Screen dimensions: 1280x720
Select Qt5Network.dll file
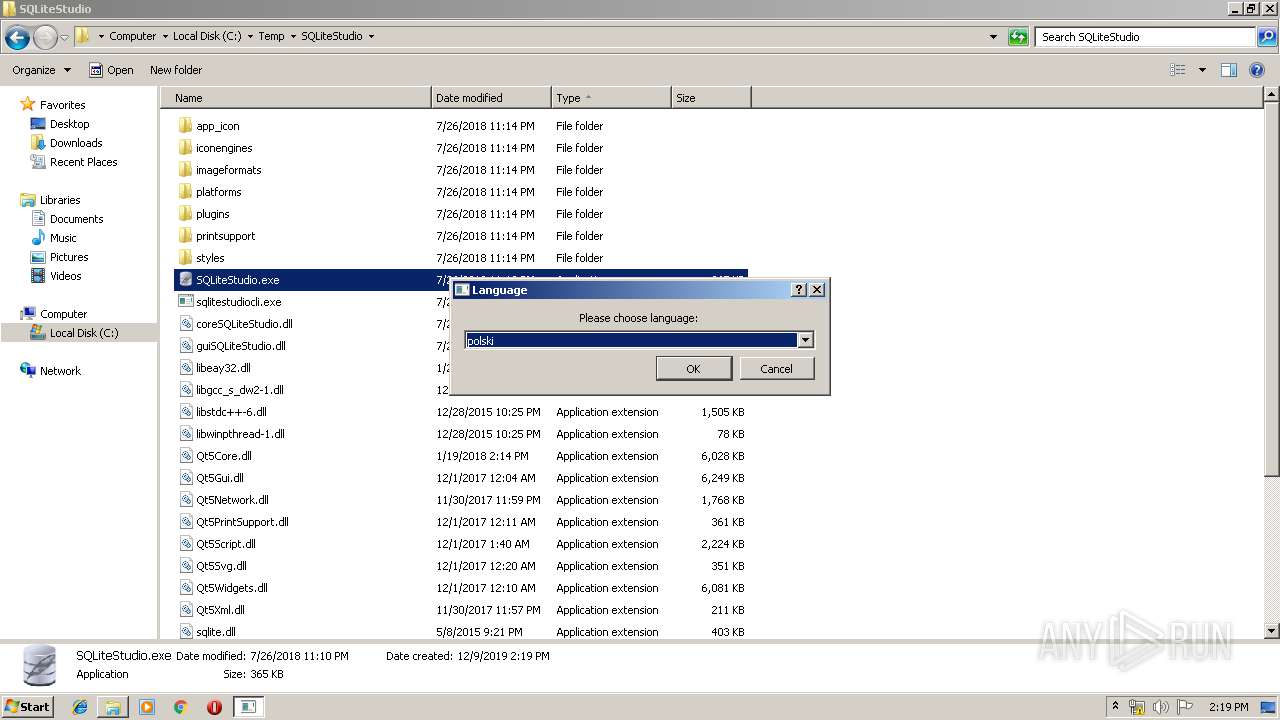232,500
